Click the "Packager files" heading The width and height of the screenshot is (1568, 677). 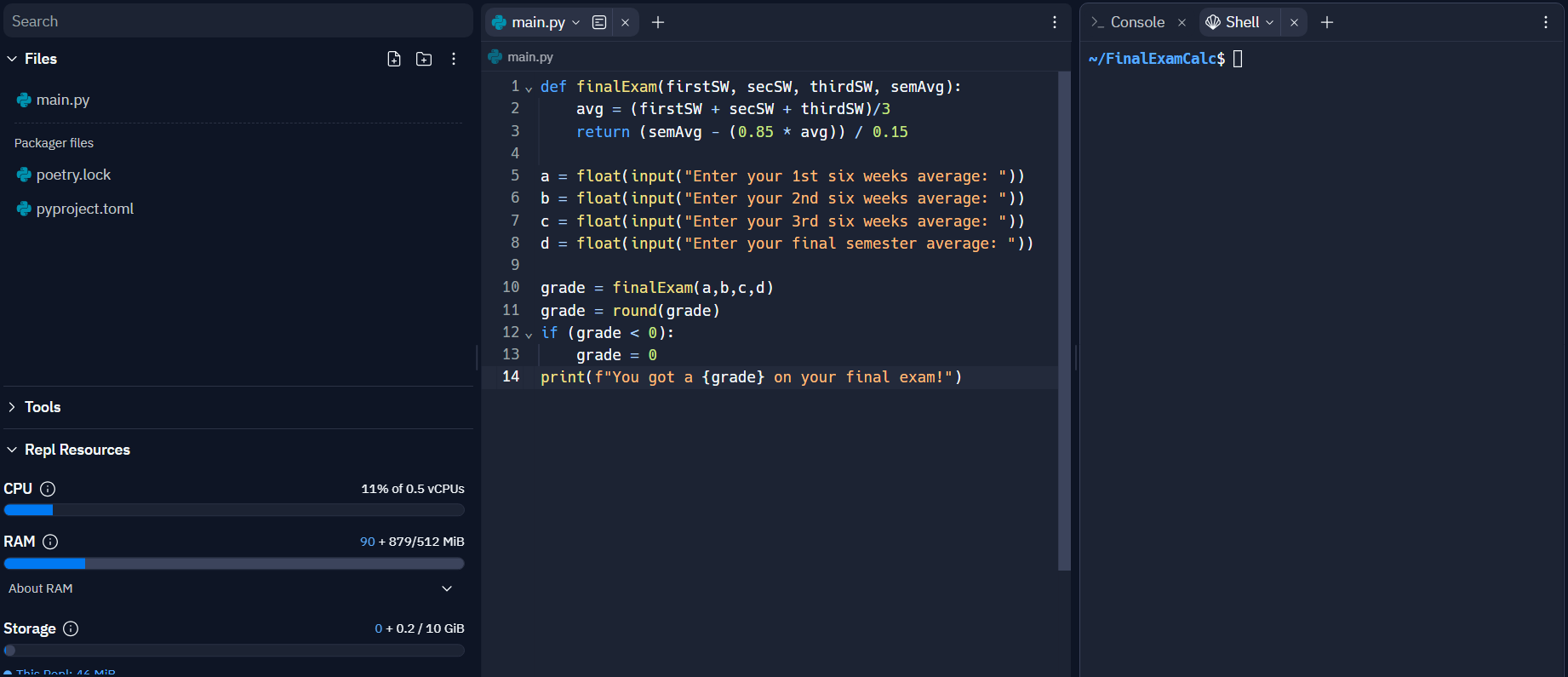point(54,143)
